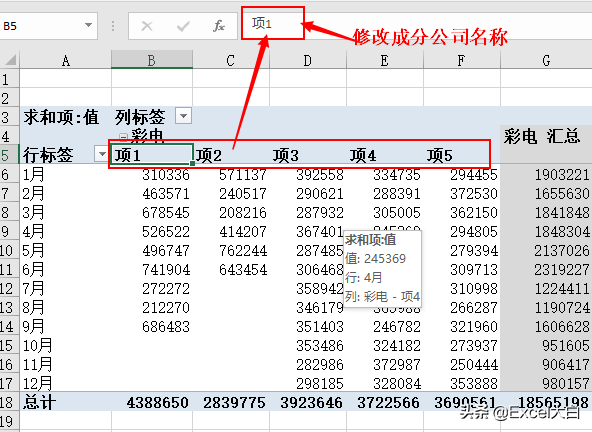Click cell value 1903221
Image resolution: width=592 pixels, height=432 pixels.
click(x=562, y=175)
